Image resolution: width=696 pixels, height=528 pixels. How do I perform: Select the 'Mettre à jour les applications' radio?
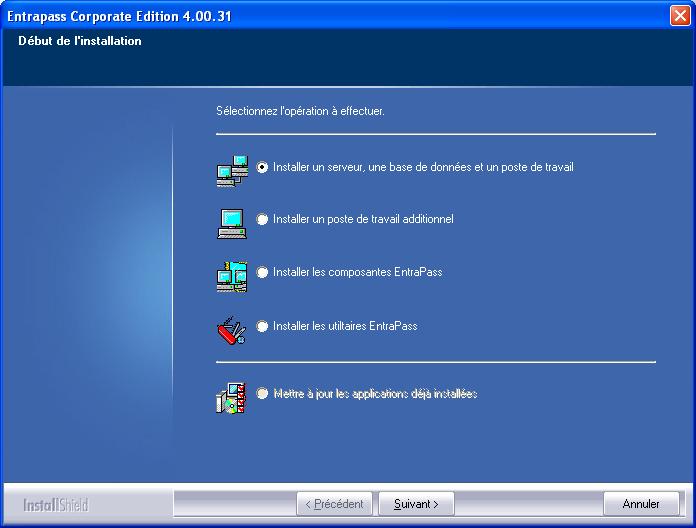(262, 394)
